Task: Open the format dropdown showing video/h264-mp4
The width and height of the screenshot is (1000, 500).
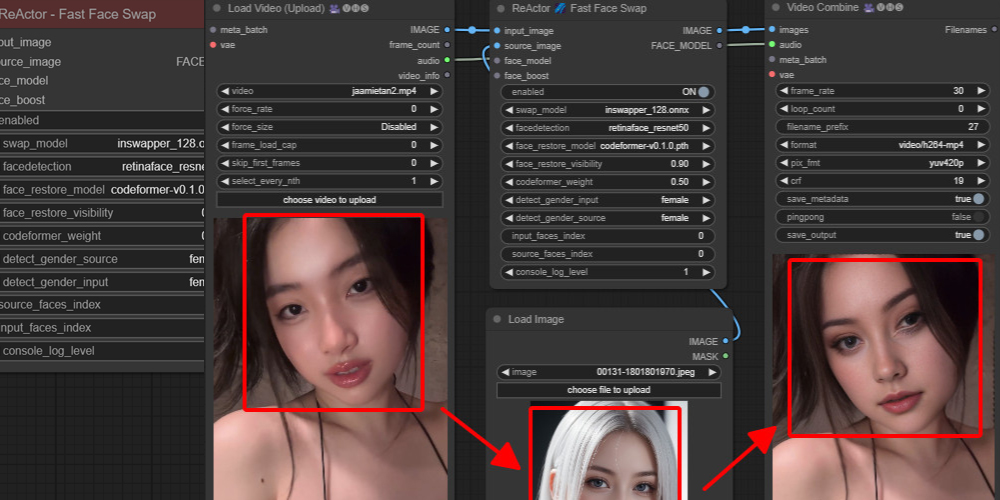Action: pyautogui.click(x=883, y=145)
